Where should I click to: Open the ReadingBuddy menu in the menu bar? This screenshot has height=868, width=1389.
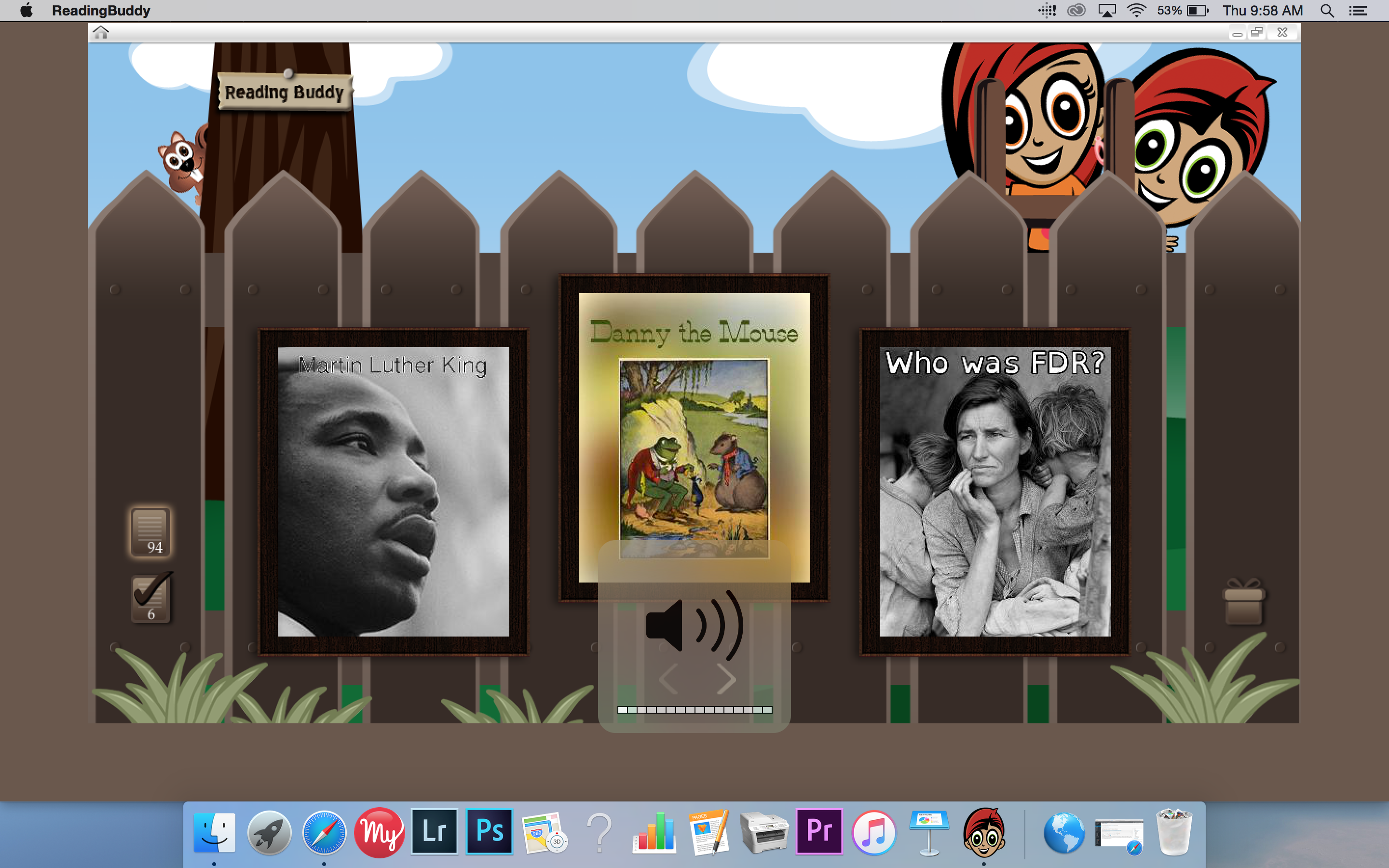(101, 10)
